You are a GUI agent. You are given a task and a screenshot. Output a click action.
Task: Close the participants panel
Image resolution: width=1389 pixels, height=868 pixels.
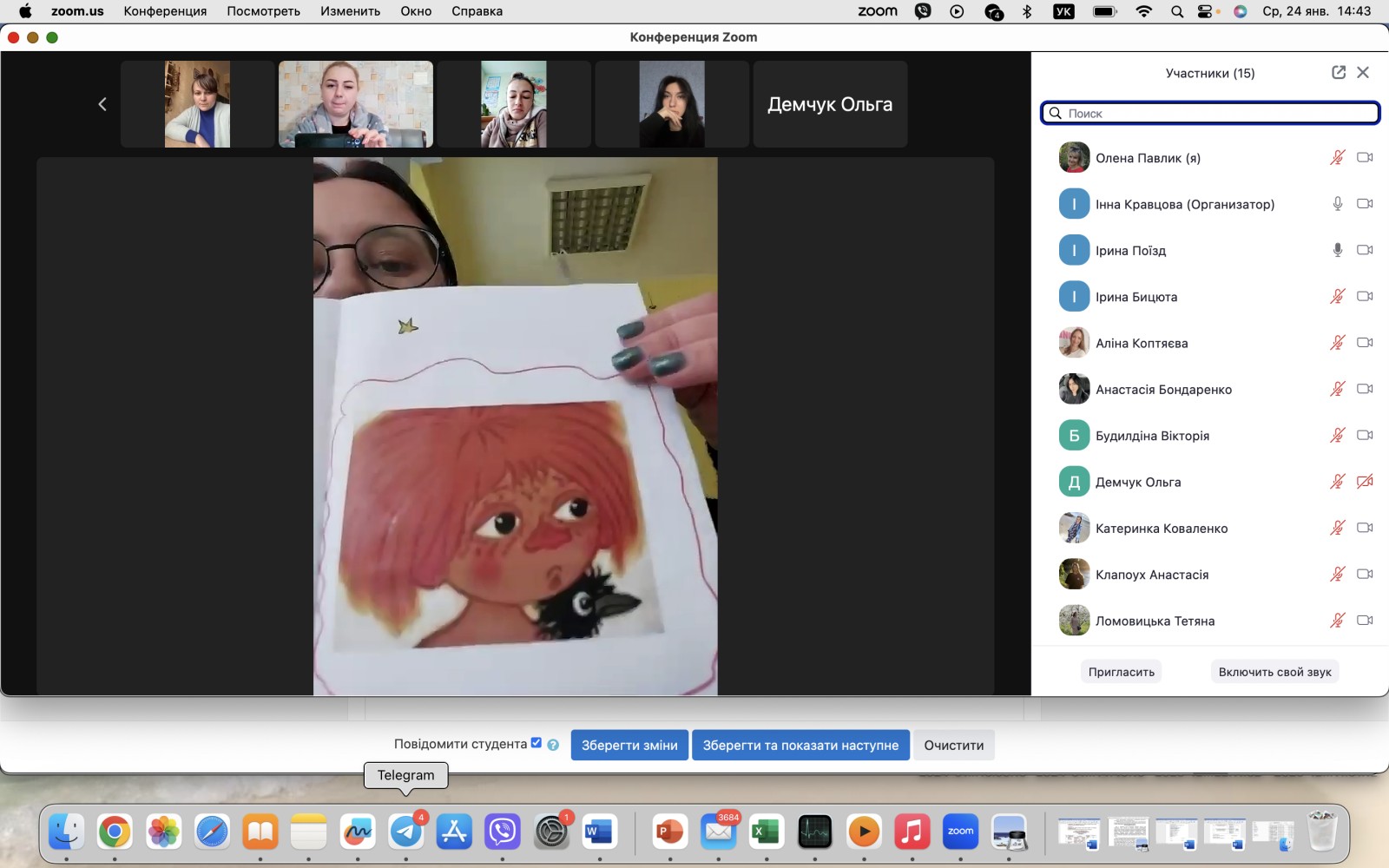tap(1363, 73)
